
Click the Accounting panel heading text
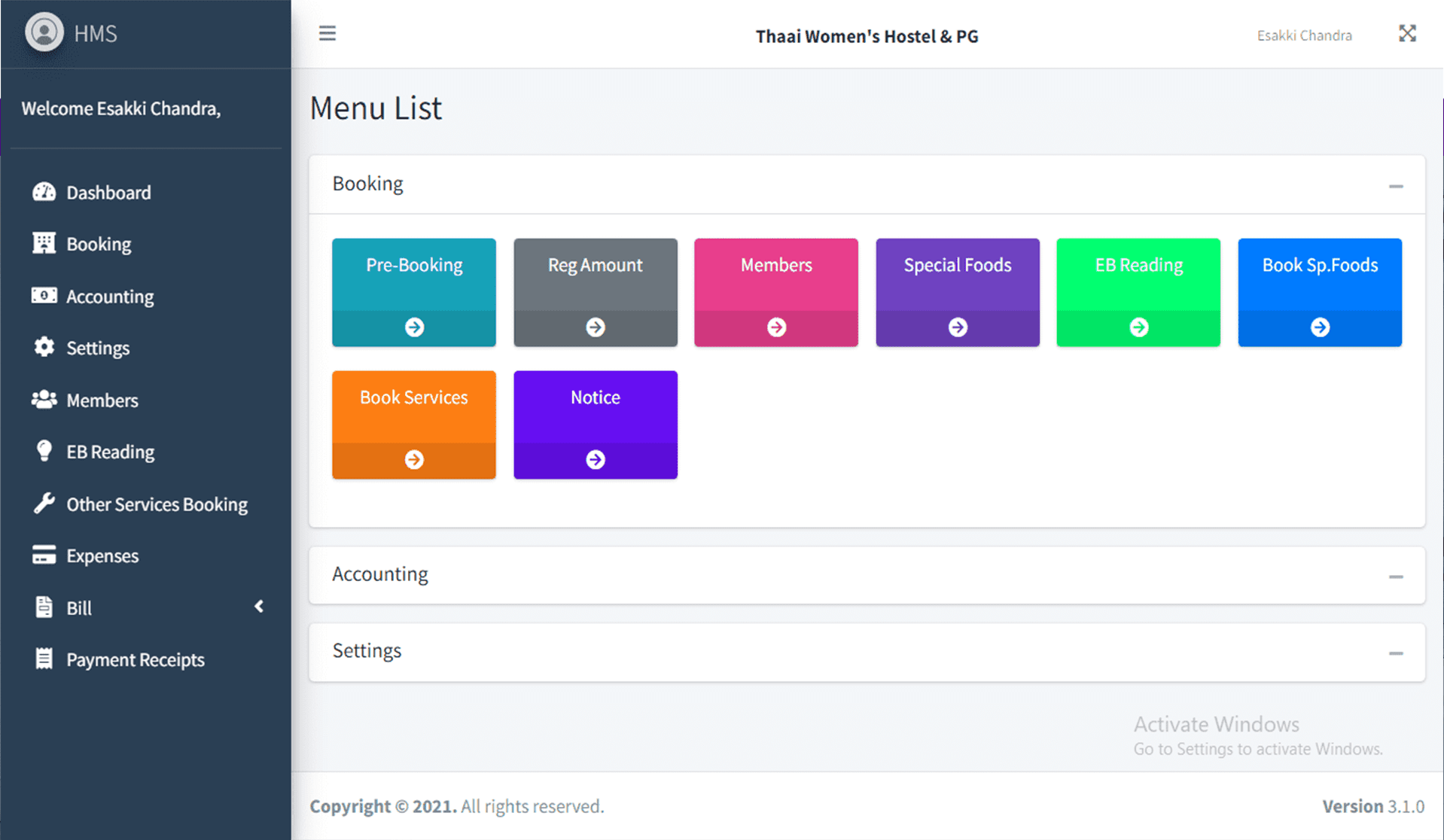tap(380, 574)
